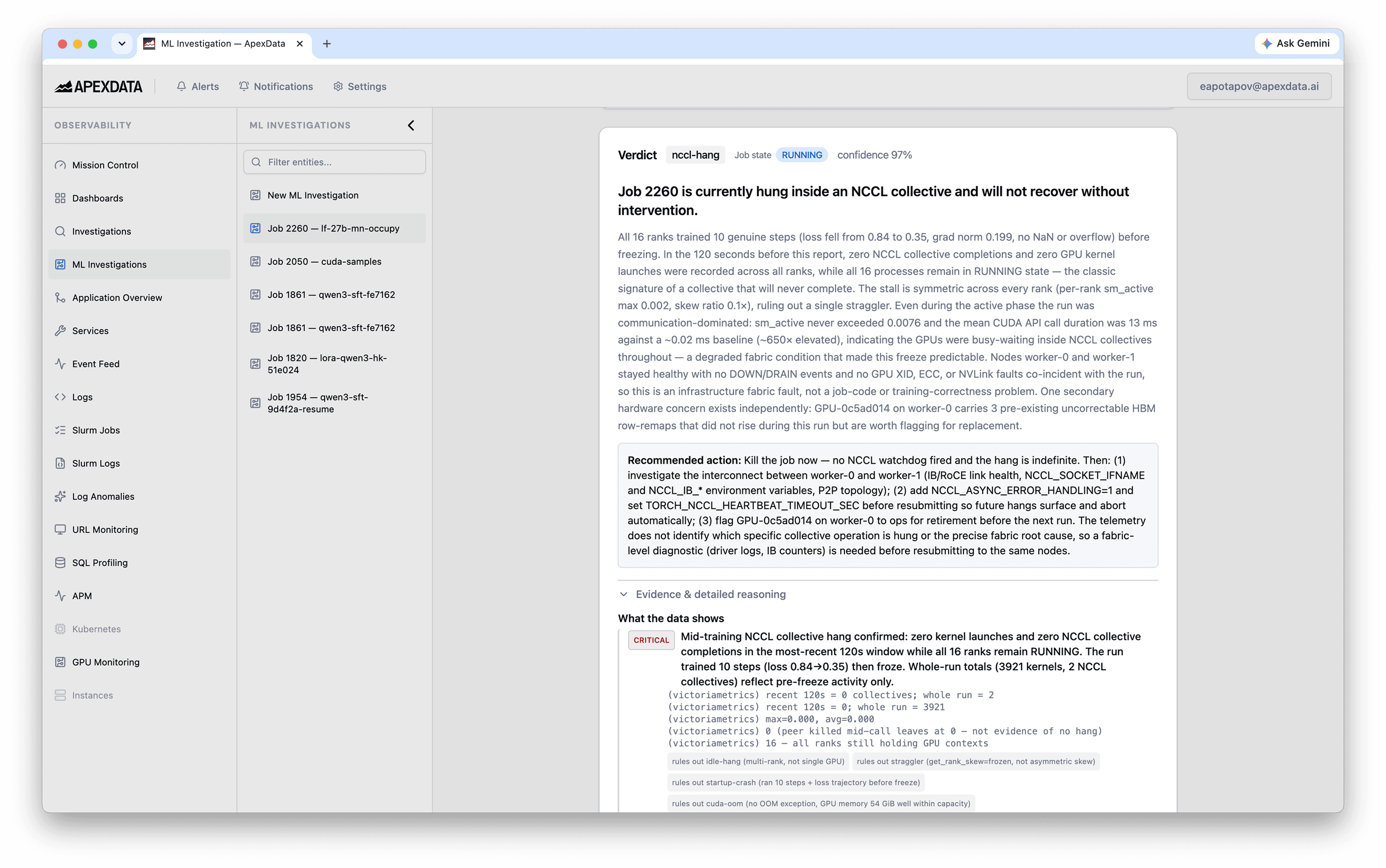Open Notifications in top navigation

[276, 86]
